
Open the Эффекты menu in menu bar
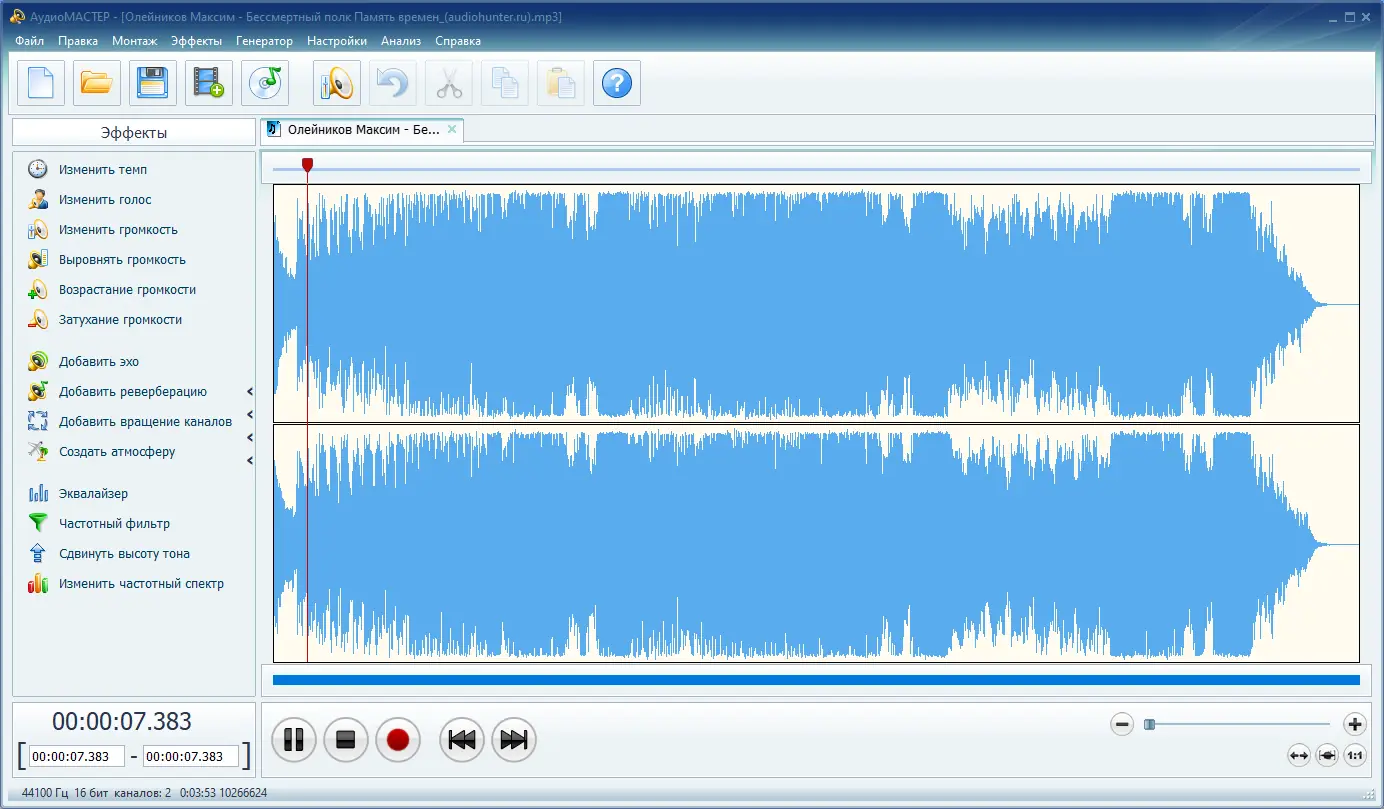(x=197, y=41)
